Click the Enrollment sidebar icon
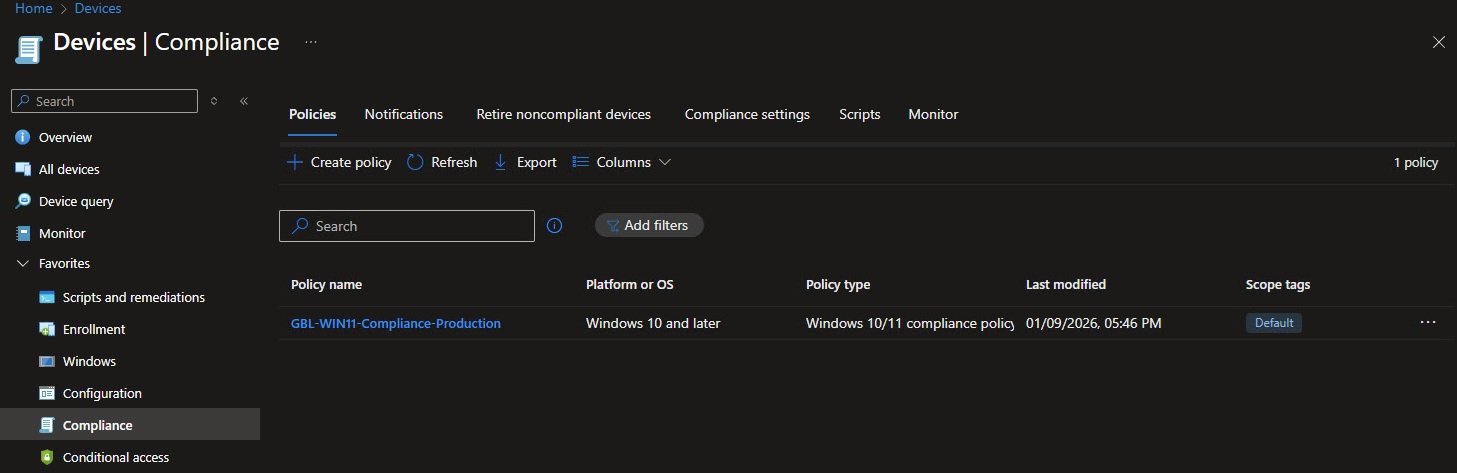 point(46,329)
